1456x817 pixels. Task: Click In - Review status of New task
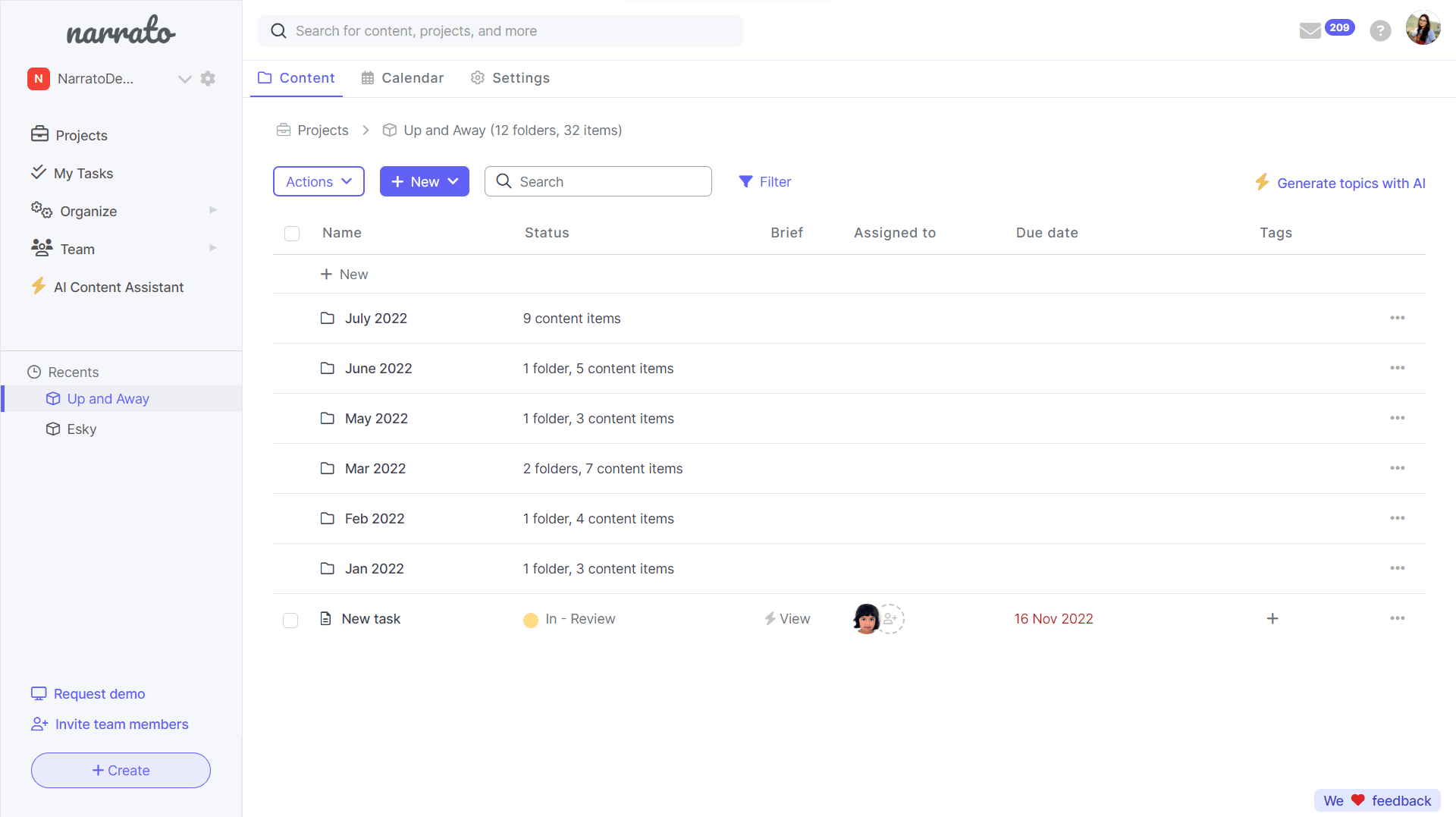click(x=570, y=619)
